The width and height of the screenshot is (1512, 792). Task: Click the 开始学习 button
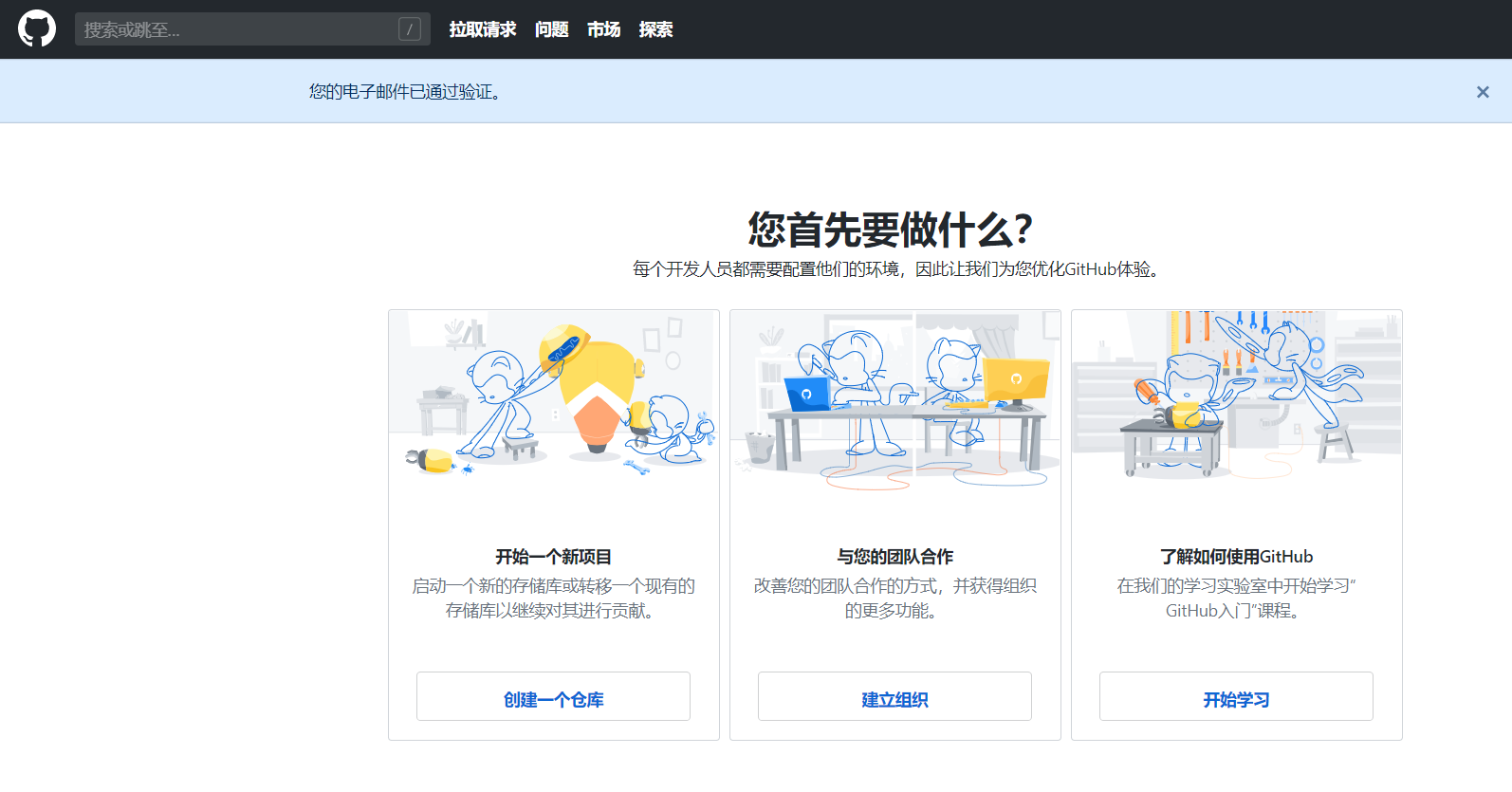point(1236,696)
